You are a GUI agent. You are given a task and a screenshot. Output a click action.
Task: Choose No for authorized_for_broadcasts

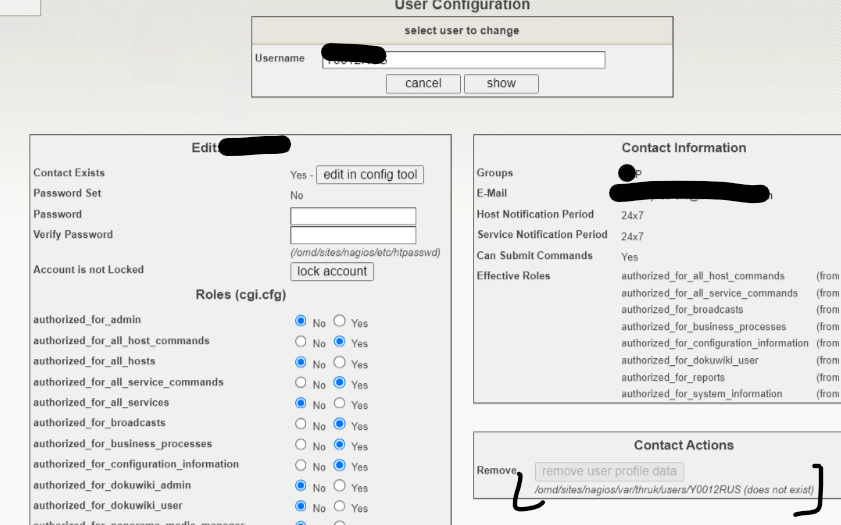(301, 425)
